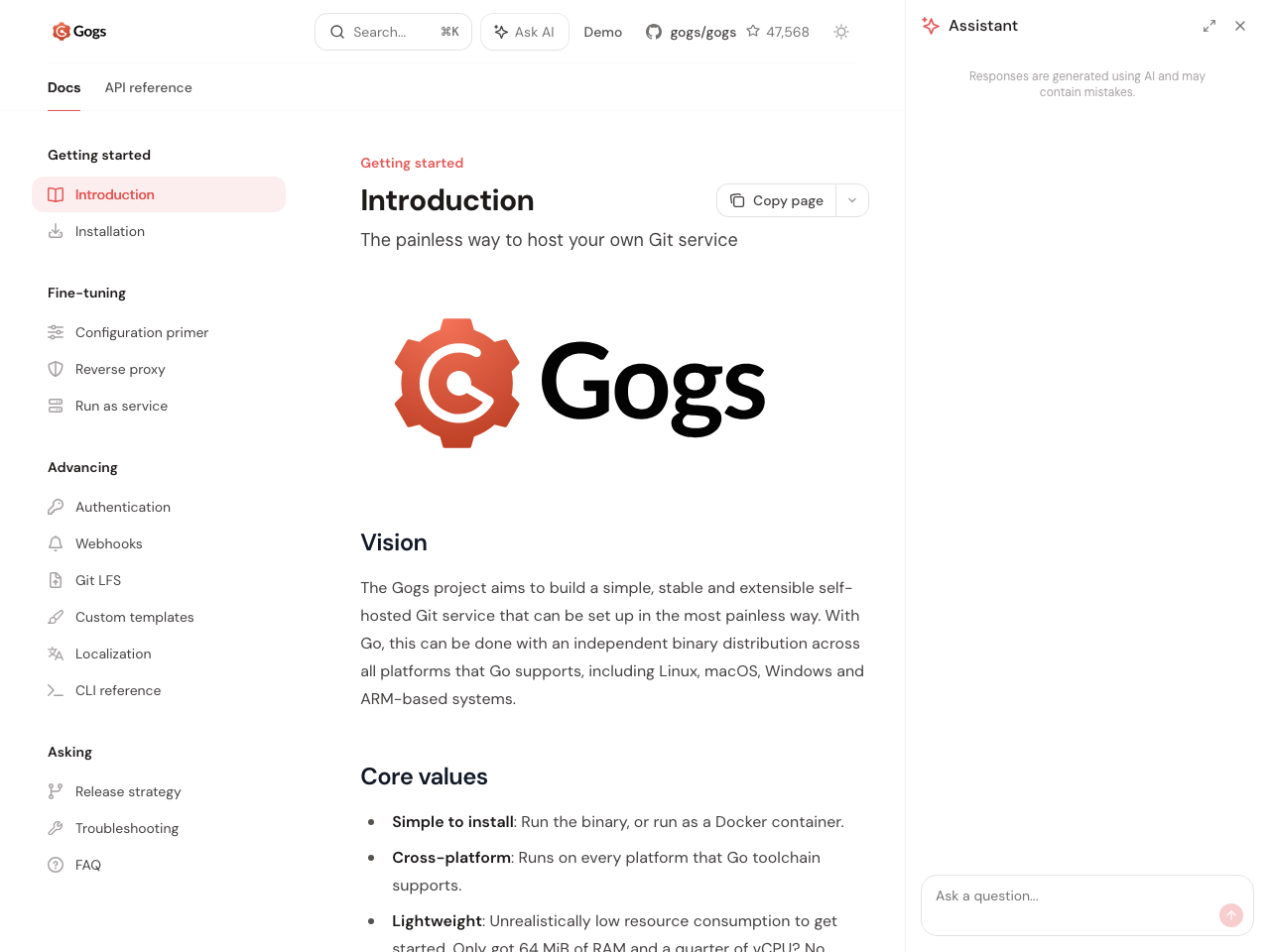Screen dimensions: 1270x952
Task: Toggle light/dark theme with the sun icon
Action: [x=840, y=32]
